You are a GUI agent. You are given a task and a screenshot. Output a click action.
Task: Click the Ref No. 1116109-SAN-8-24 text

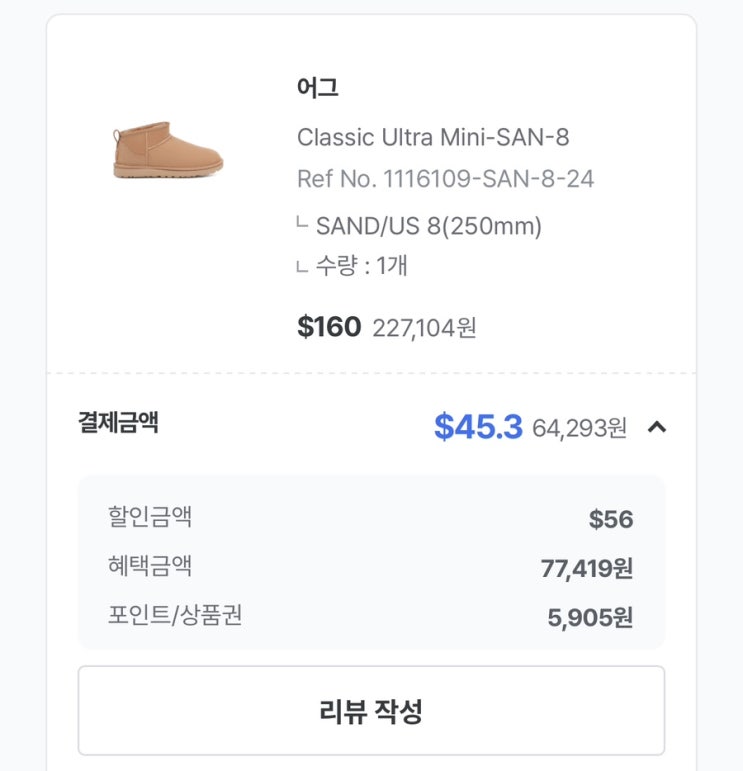pos(445,179)
